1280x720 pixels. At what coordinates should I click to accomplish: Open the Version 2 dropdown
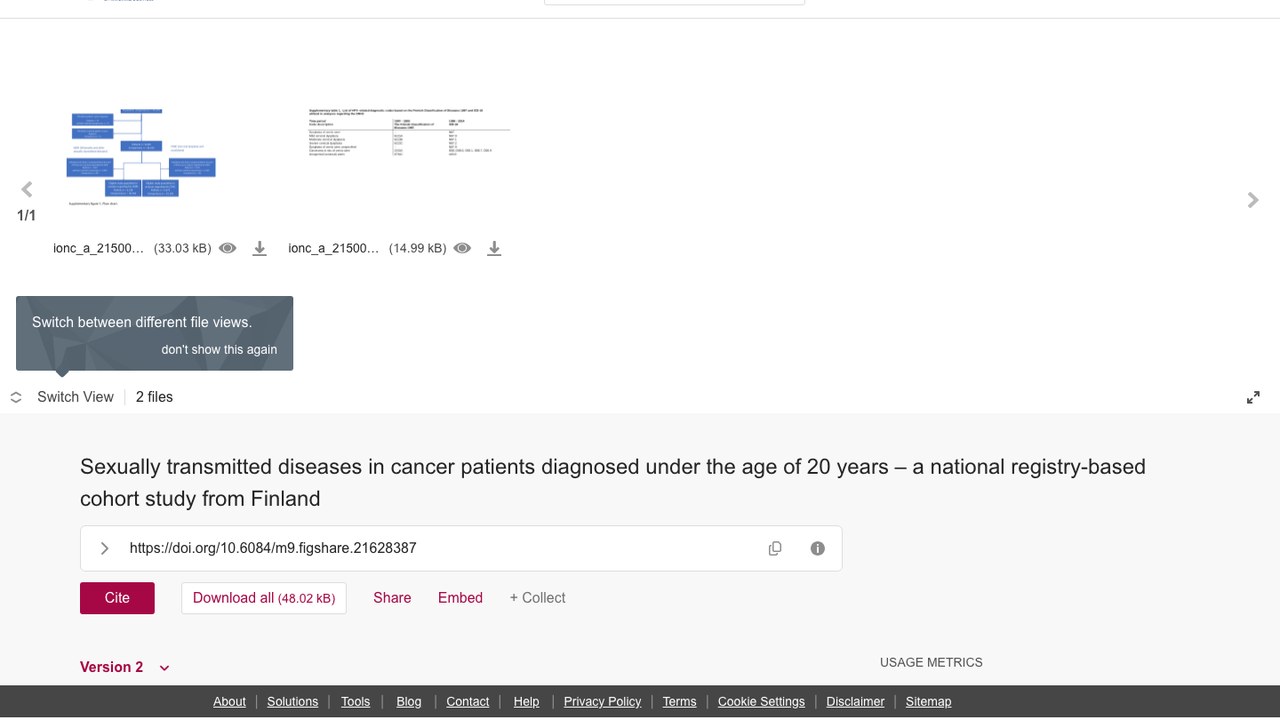[125, 667]
